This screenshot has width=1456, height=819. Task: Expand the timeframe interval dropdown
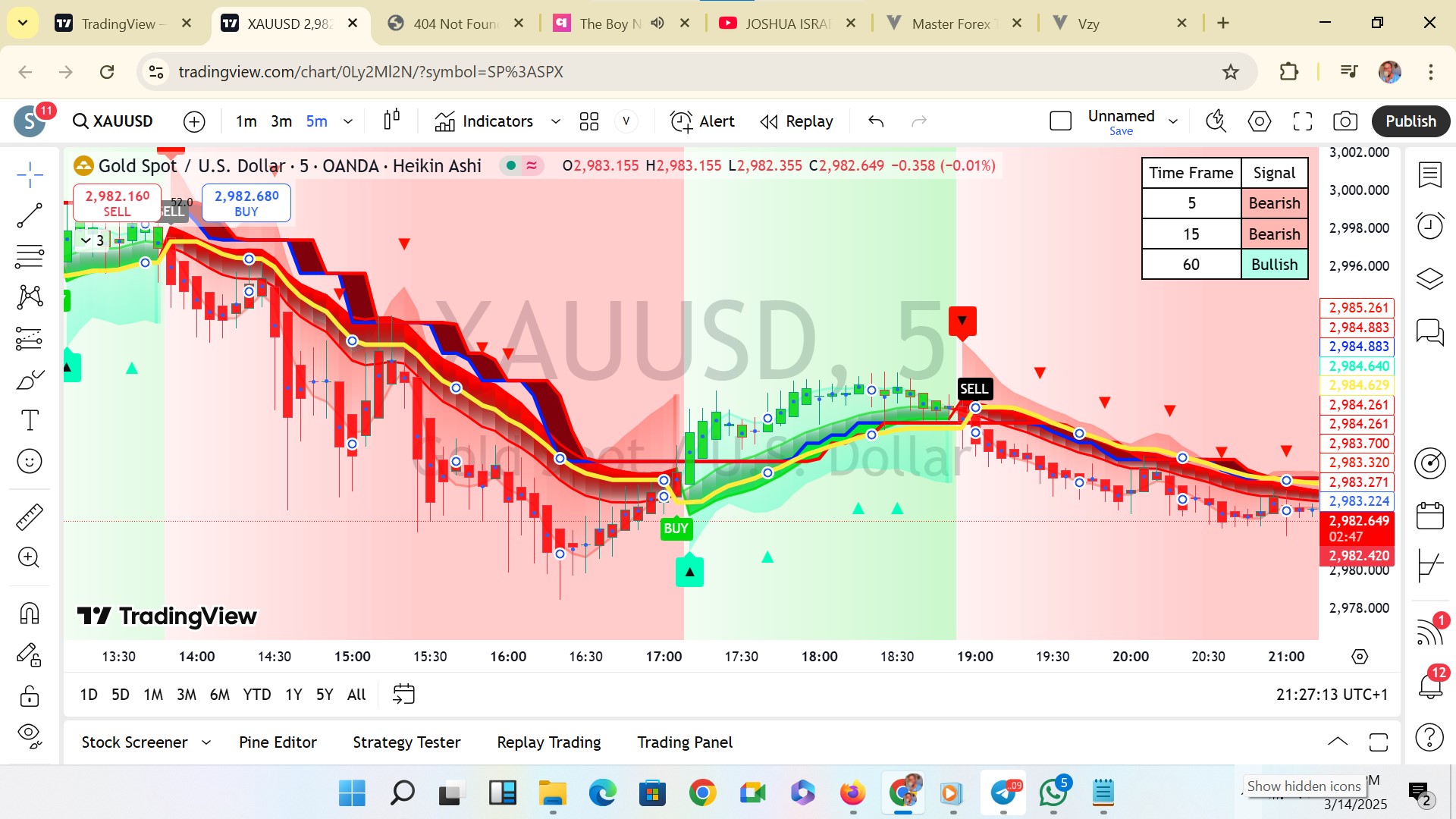click(x=348, y=121)
